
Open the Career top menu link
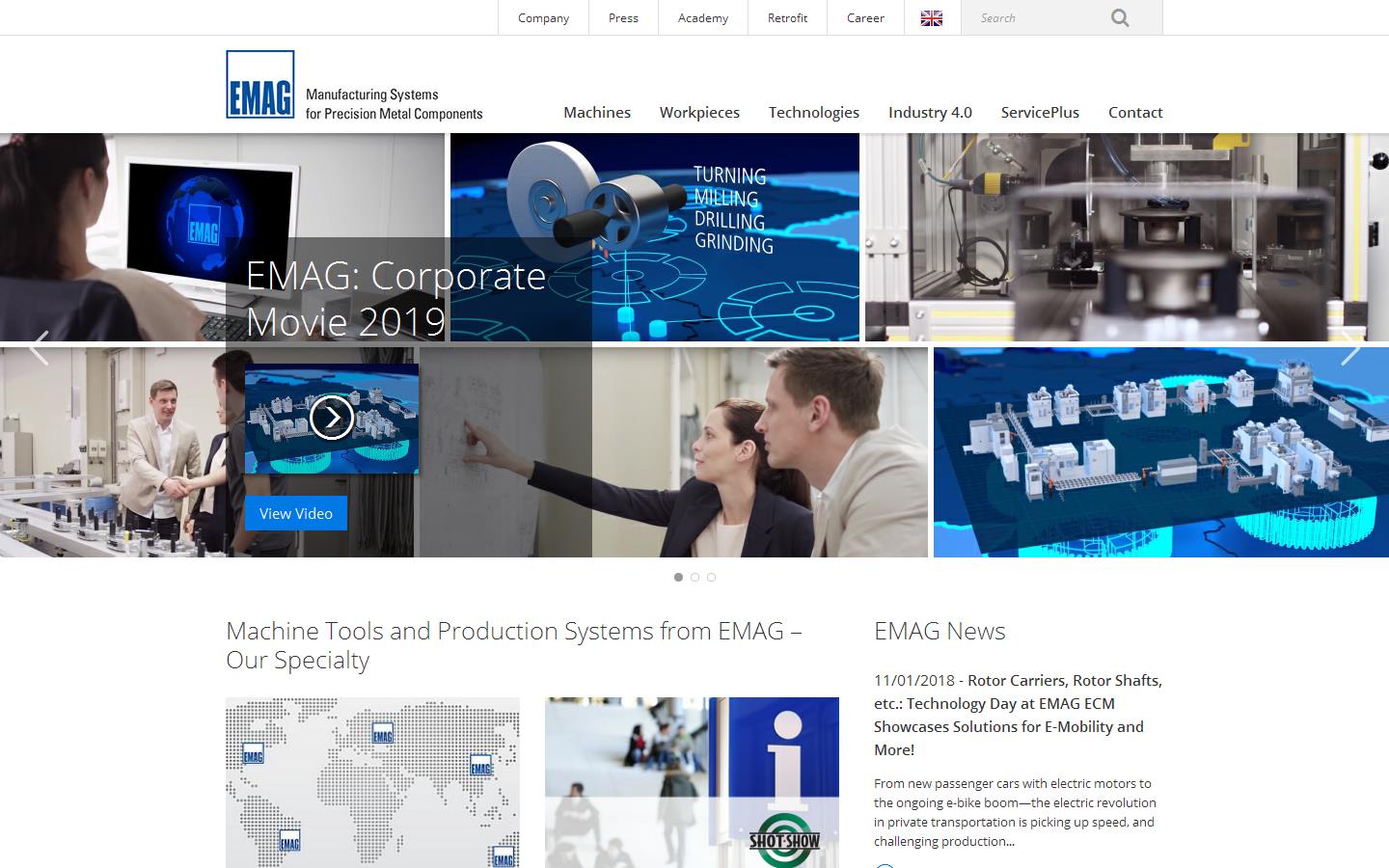click(x=865, y=17)
